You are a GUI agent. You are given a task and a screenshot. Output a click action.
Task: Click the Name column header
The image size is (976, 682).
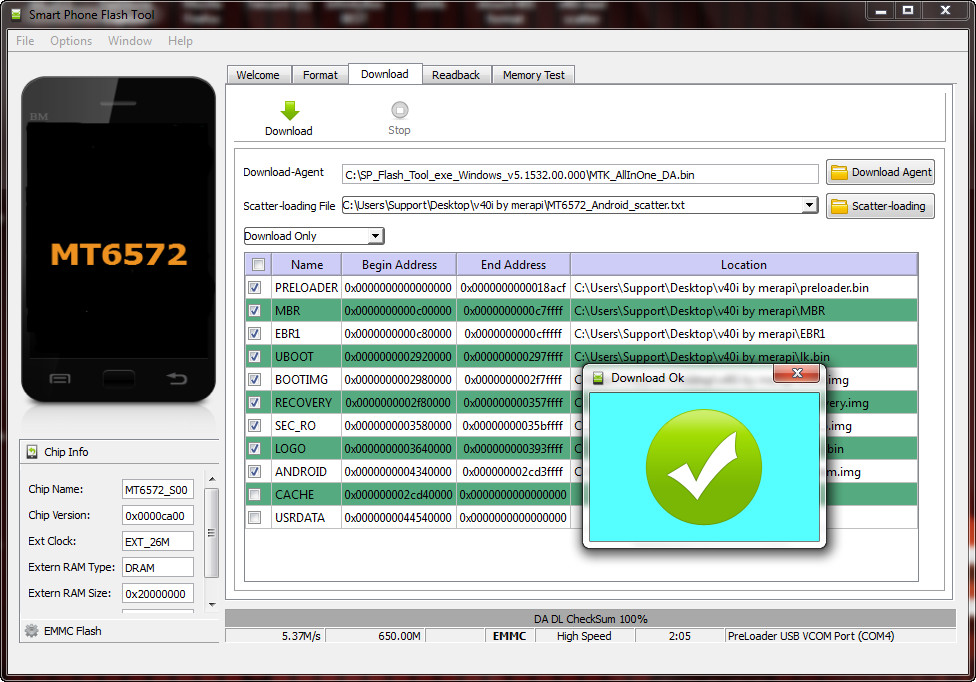pyautogui.click(x=306, y=264)
